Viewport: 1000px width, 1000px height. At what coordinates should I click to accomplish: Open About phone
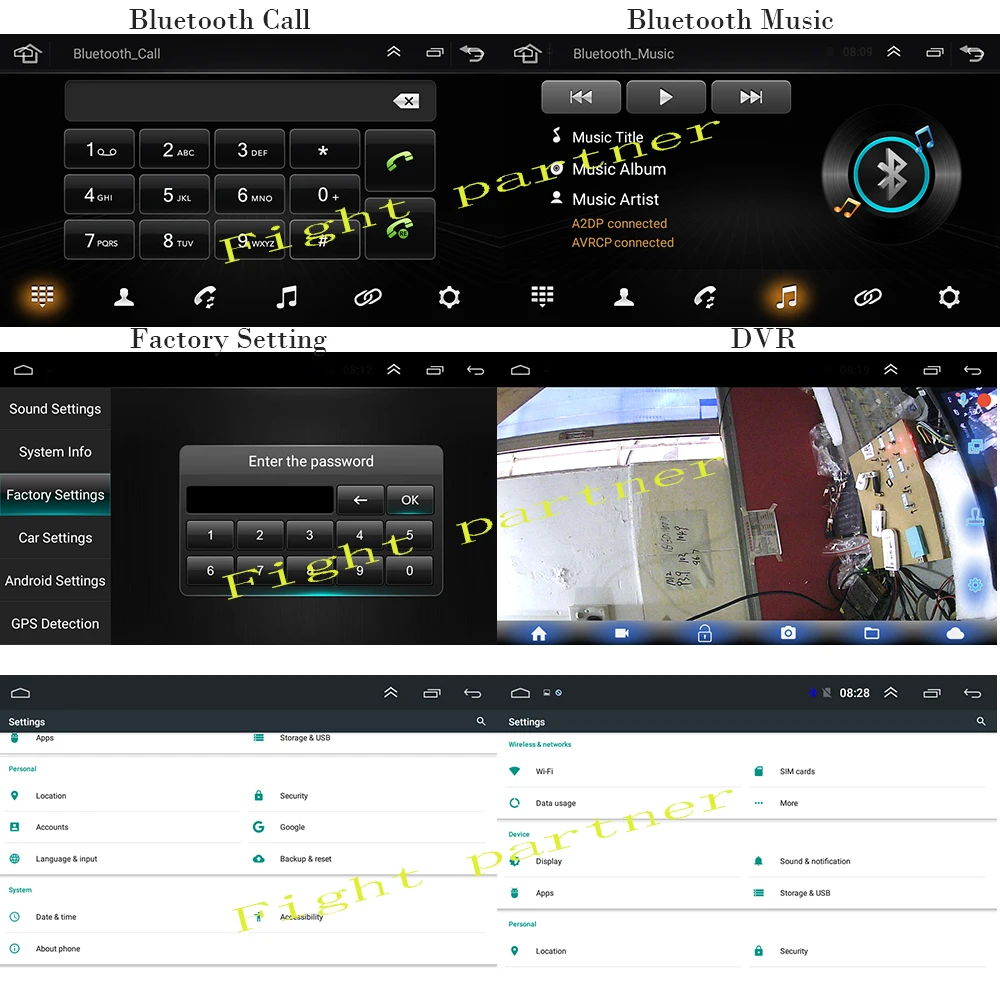click(x=122, y=949)
